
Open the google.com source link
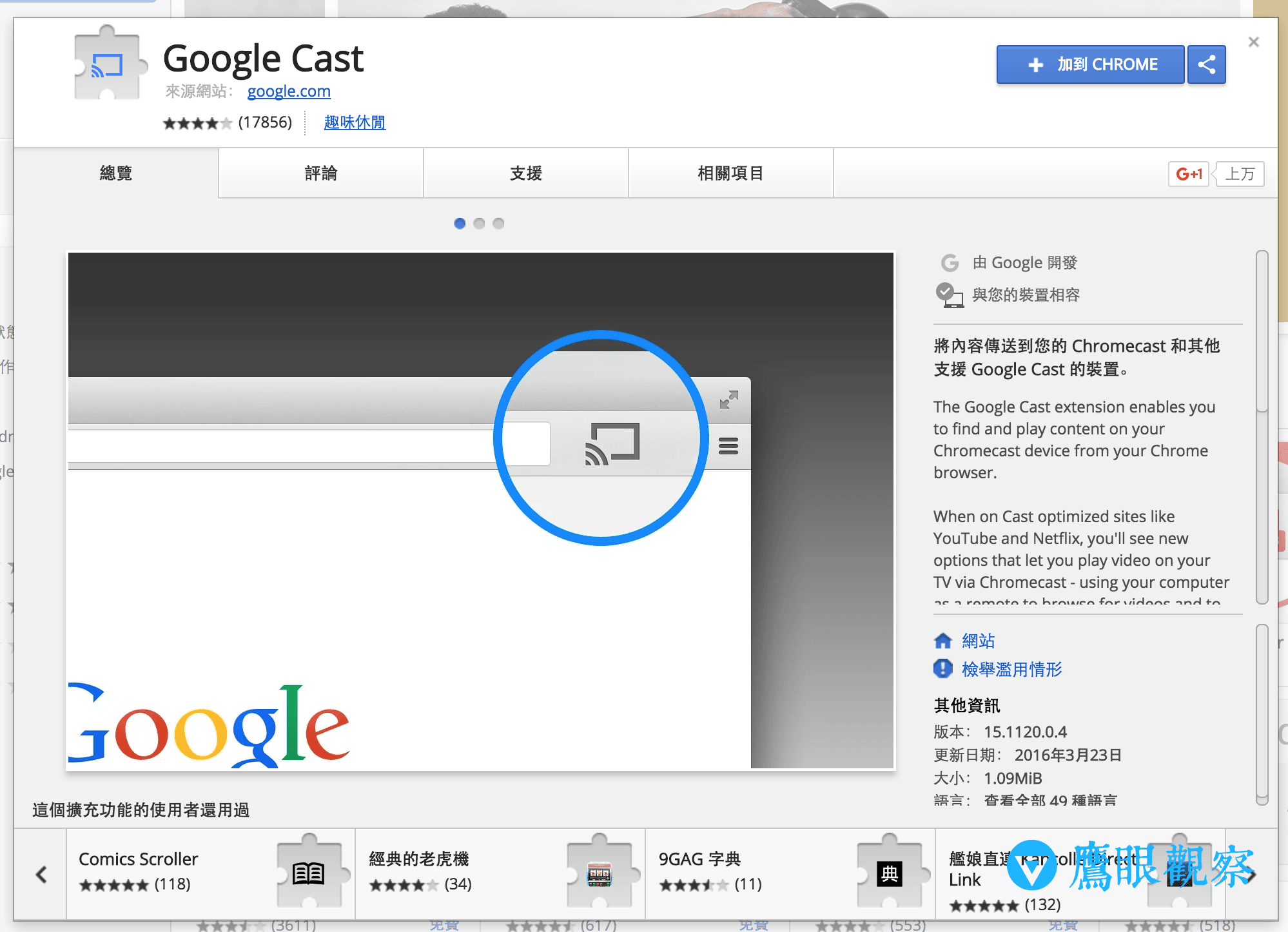click(289, 91)
